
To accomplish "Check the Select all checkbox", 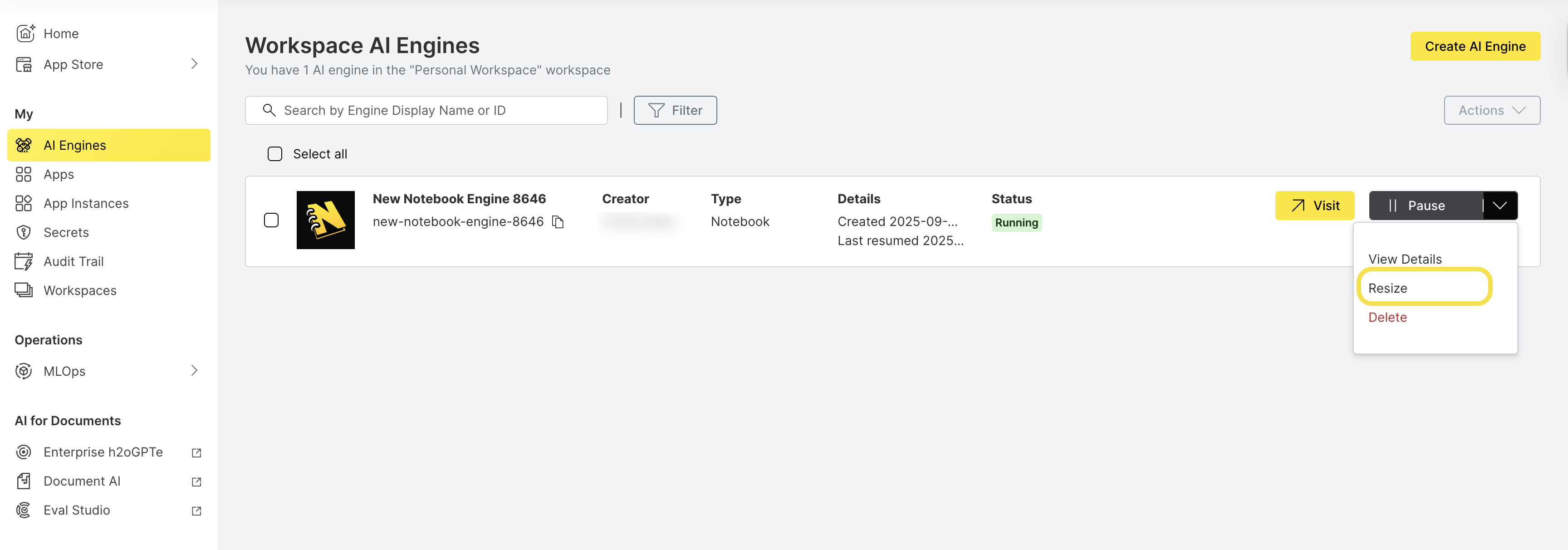I will 274,153.
